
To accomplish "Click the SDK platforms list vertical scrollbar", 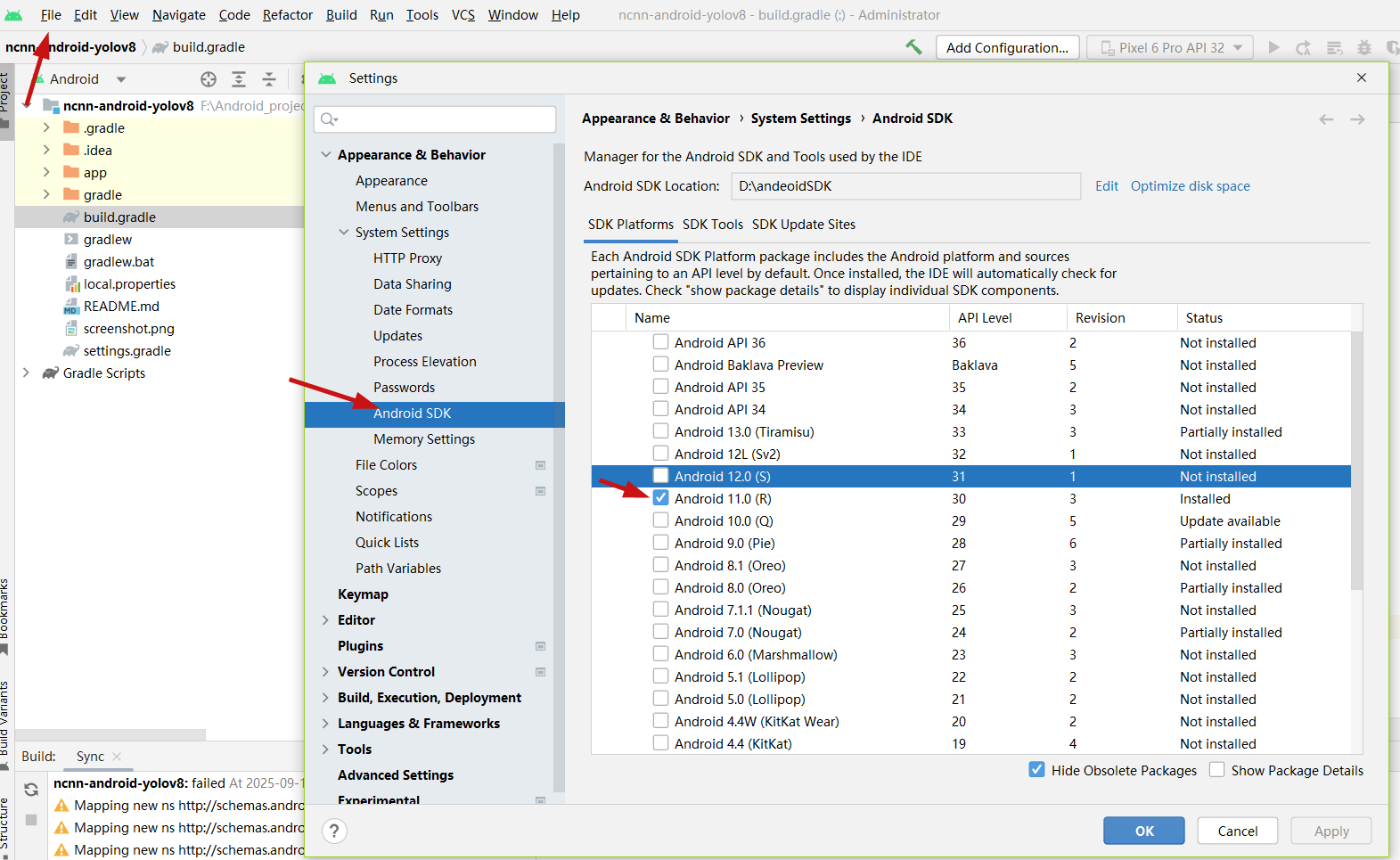I will 1356,461.
